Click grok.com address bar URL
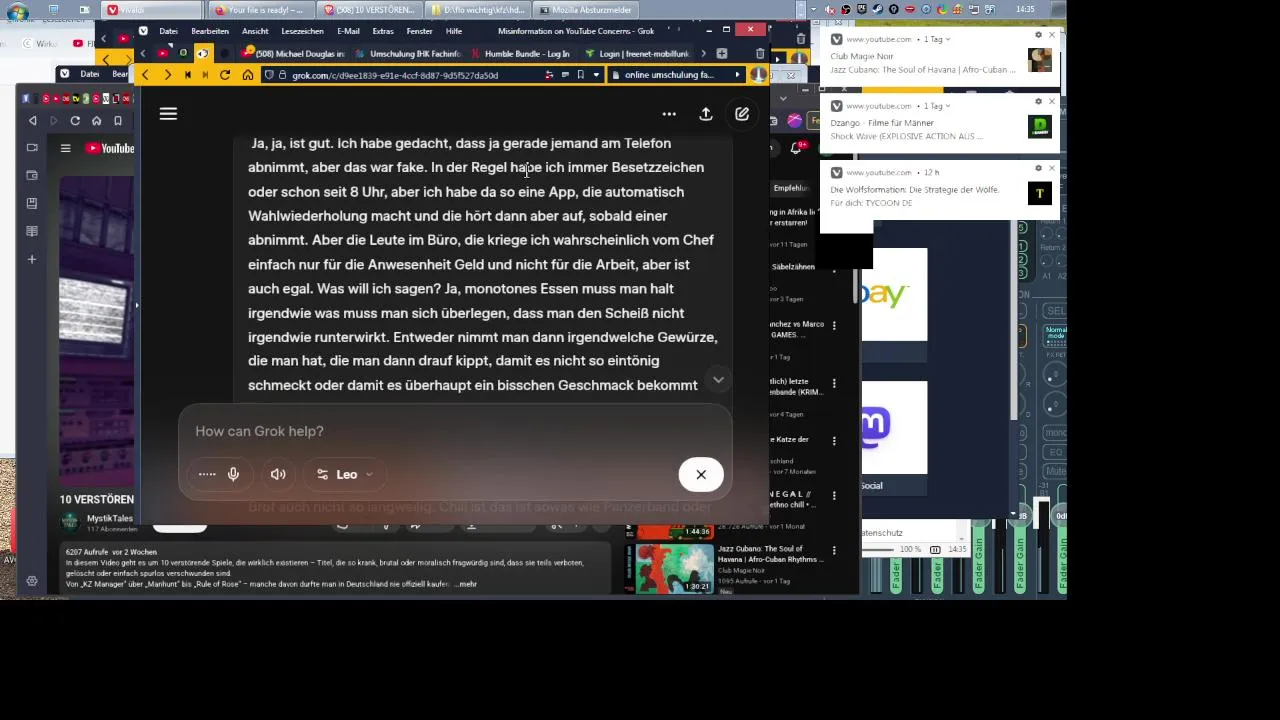The height and width of the screenshot is (720, 1280). pyautogui.click(x=394, y=75)
